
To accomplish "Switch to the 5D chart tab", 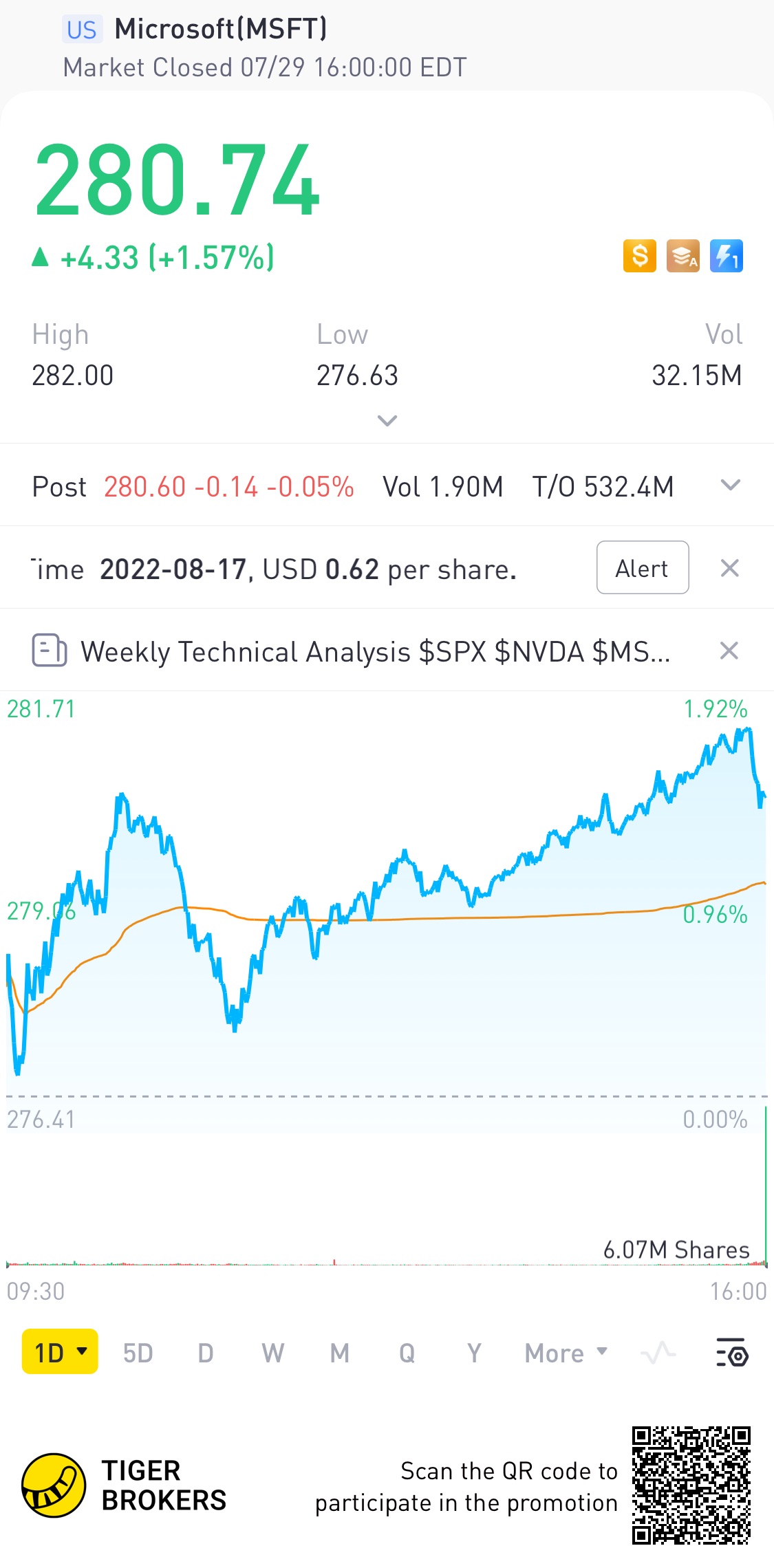I will pos(138,1353).
